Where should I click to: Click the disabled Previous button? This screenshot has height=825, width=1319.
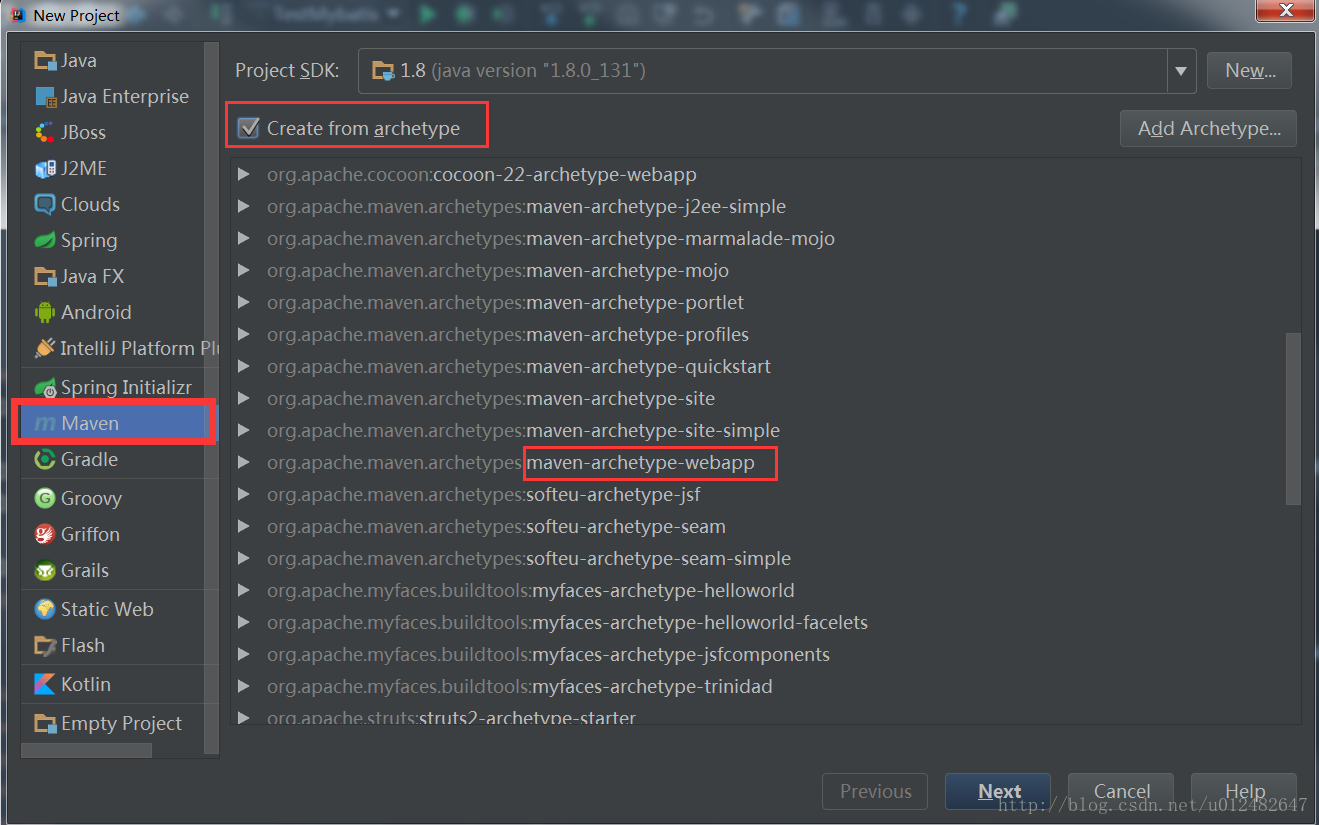click(x=875, y=791)
